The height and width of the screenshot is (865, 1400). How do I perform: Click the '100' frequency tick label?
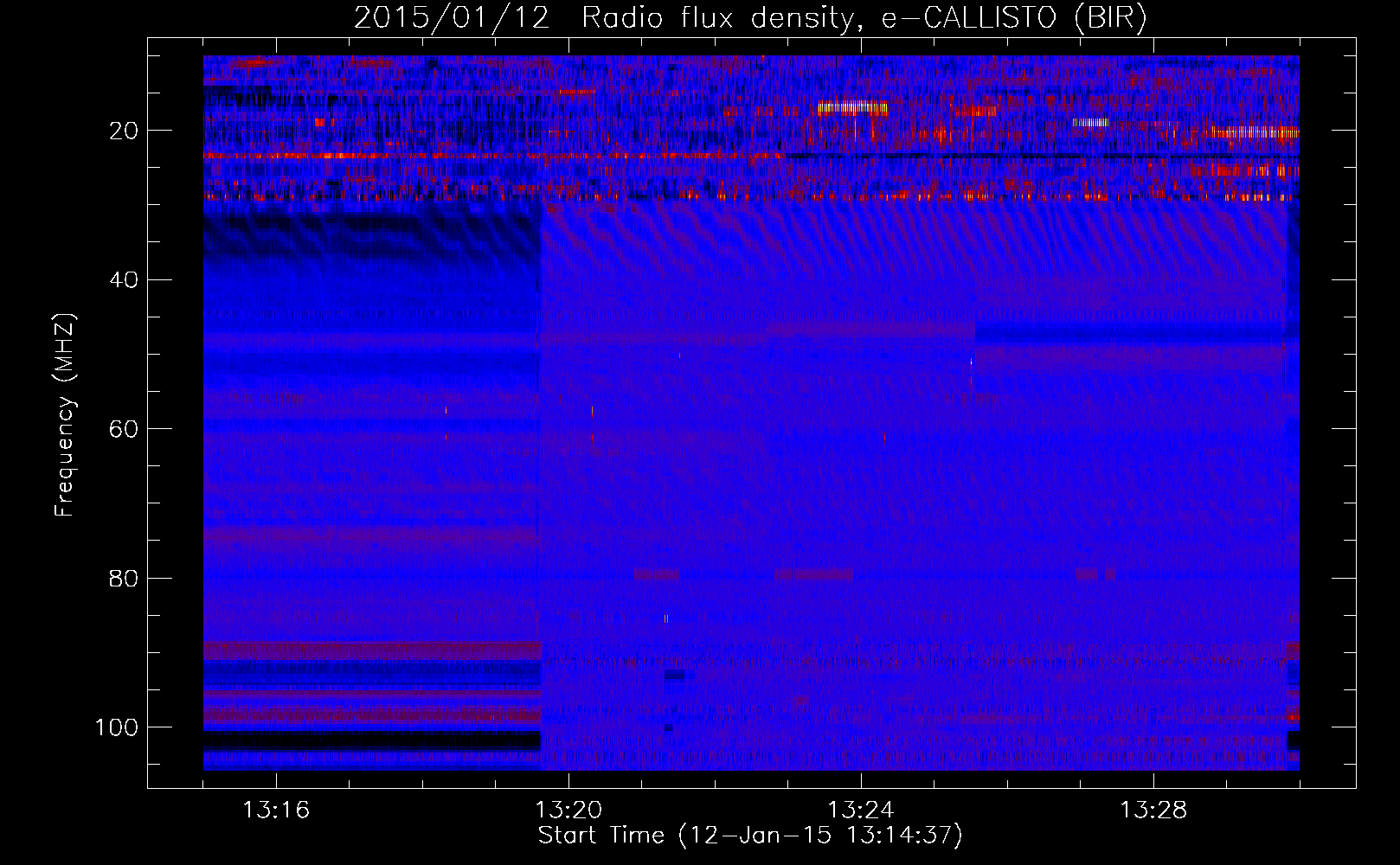117,727
